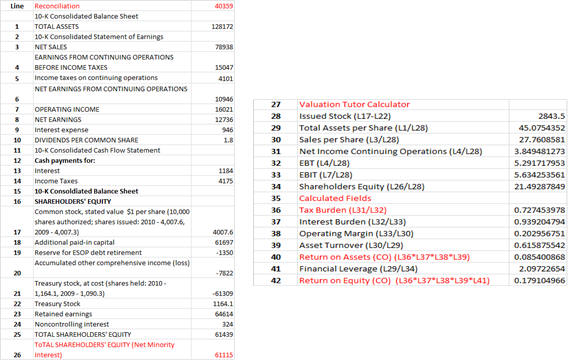The image size is (568, 360).
Task: Select the Financial Leverage value 2.09722654
Action: pyautogui.click(x=538, y=269)
